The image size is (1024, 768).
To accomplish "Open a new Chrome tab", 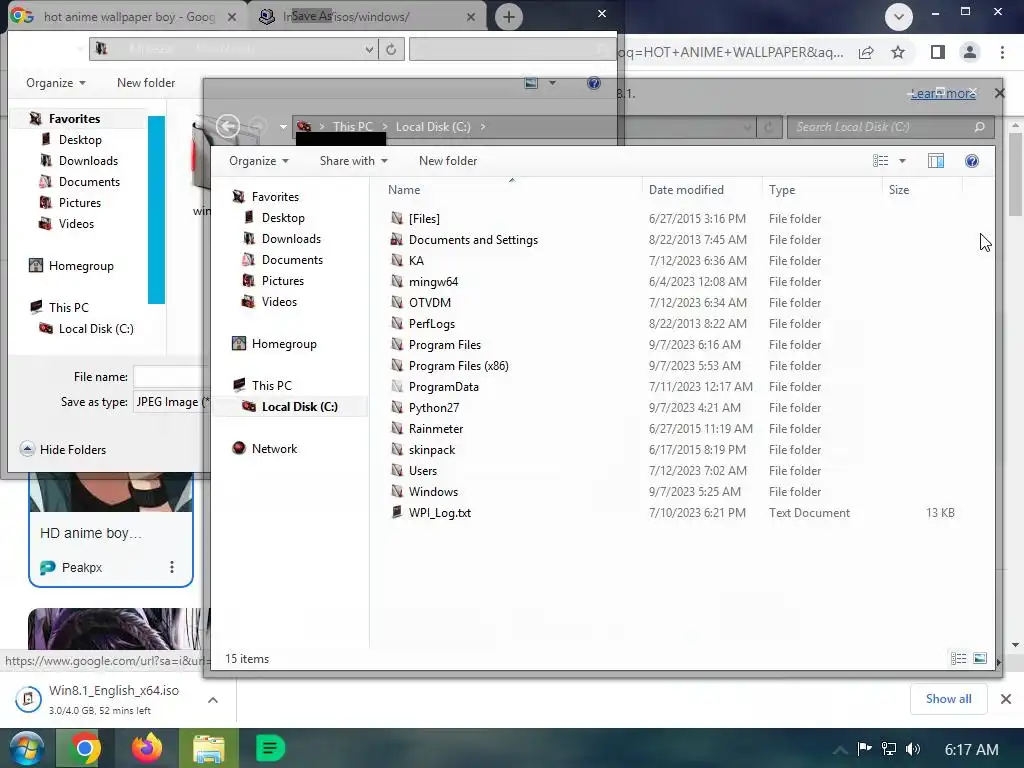I will (509, 17).
